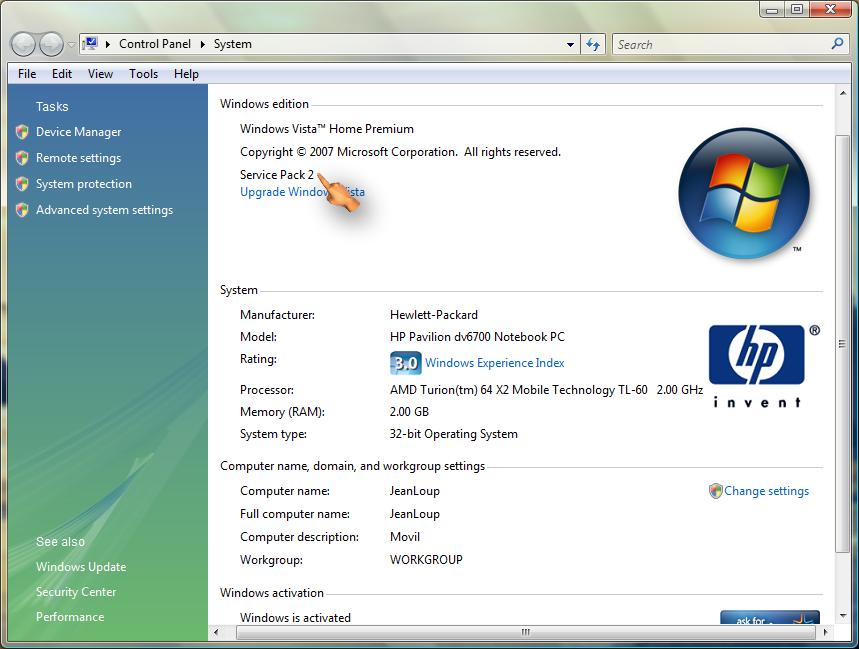Image resolution: width=859 pixels, height=649 pixels.
Task: Click the 3.0 rating score badge
Action: 406,363
